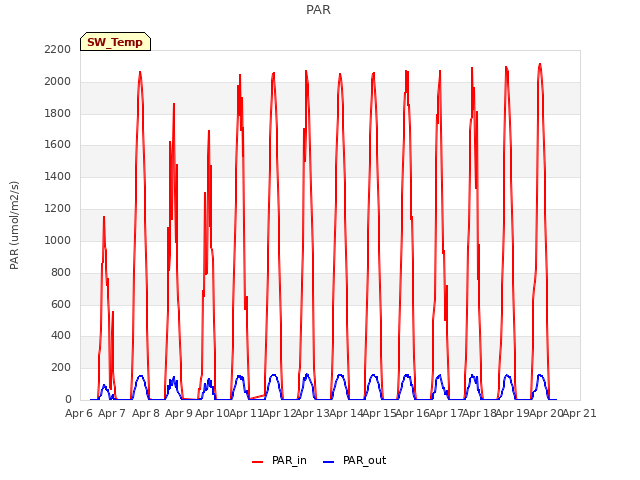Image resolution: width=640 pixels, height=480 pixels.
Task: Click the PAR (umol/m2/s) axis title
Action: [14, 225]
